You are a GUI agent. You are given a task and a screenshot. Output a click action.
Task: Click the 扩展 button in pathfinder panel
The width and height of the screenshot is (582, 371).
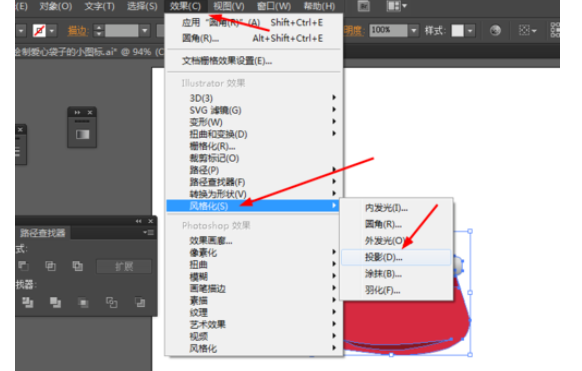[x=124, y=266]
